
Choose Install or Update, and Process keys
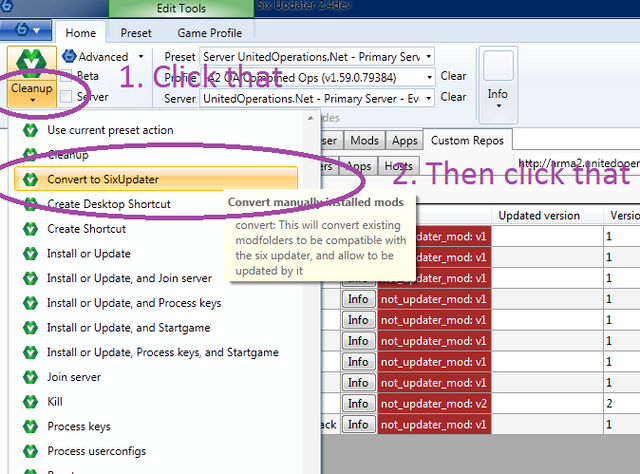tap(156, 303)
